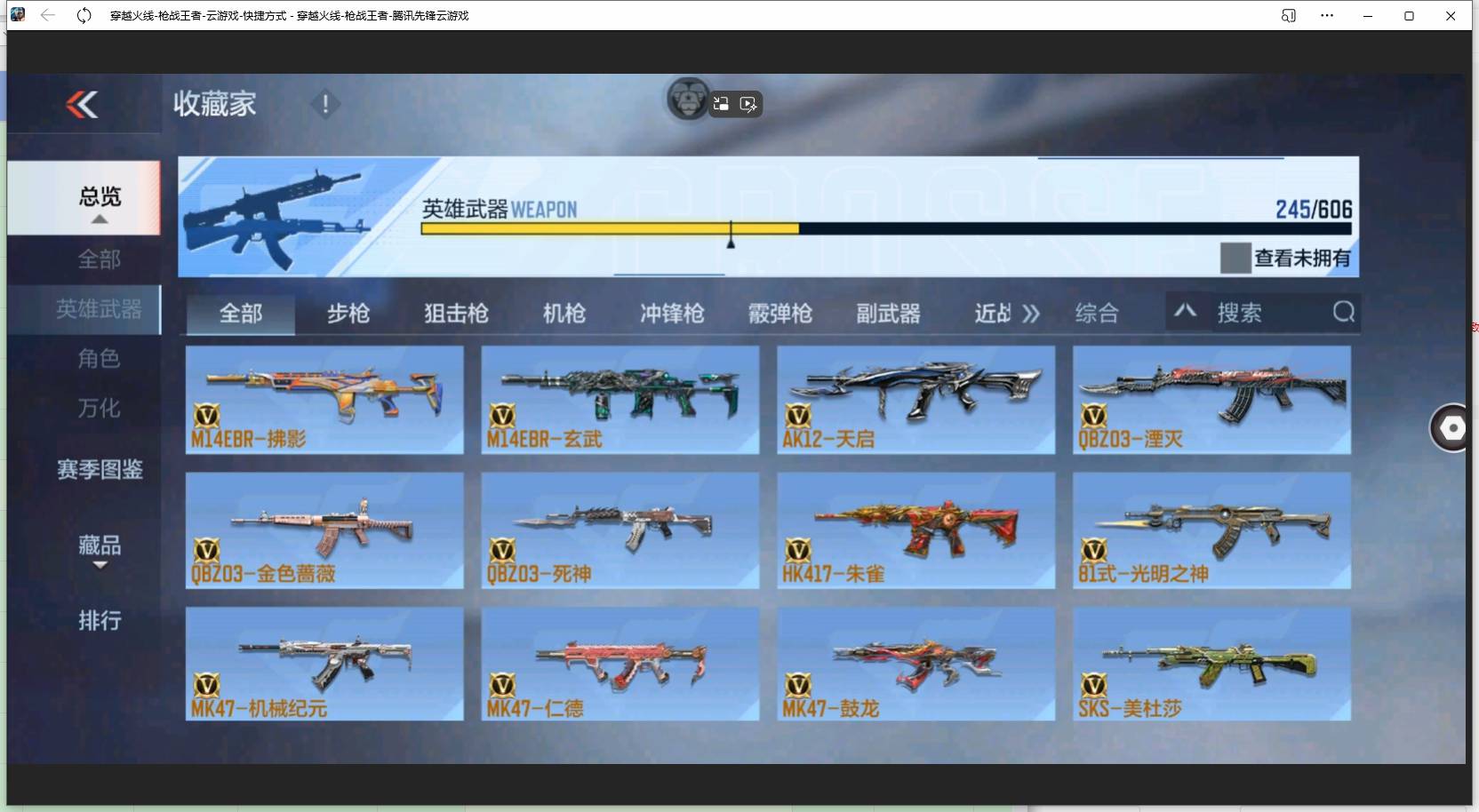Open the SKS-美杜莎 weapon card
The width and height of the screenshot is (1479, 812).
pyautogui.click(x=1212, y=664)
